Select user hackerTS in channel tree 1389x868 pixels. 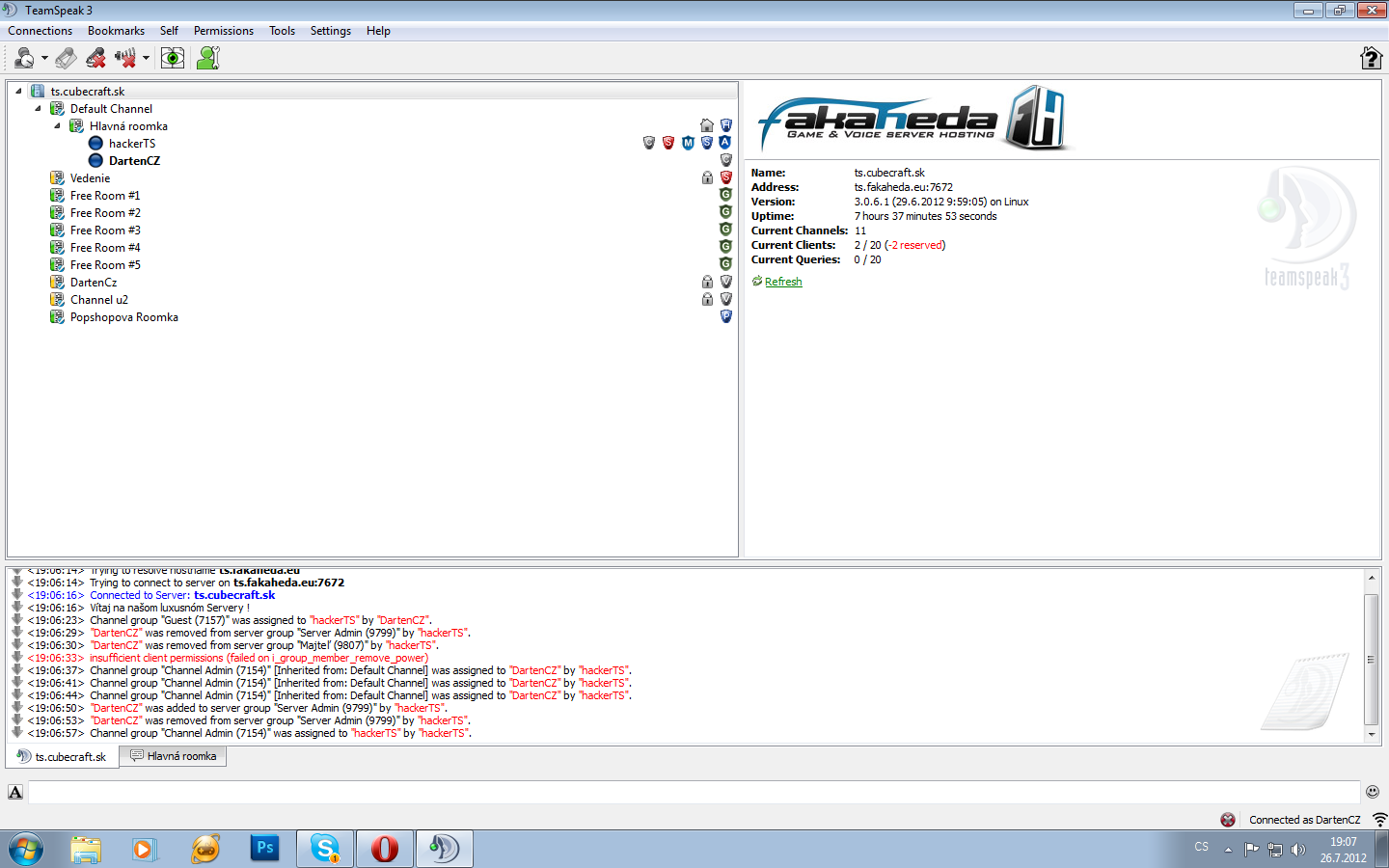tap(131, 144)
